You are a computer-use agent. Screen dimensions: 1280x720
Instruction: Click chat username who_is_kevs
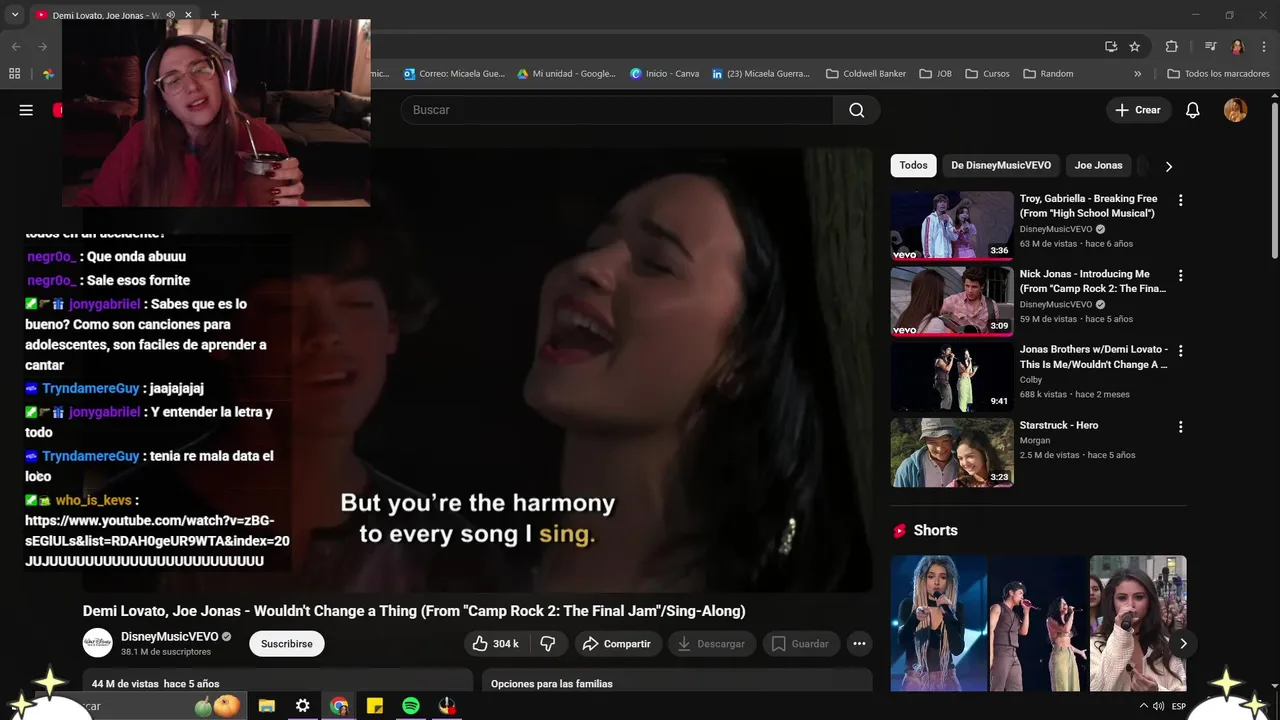[94, 500]
